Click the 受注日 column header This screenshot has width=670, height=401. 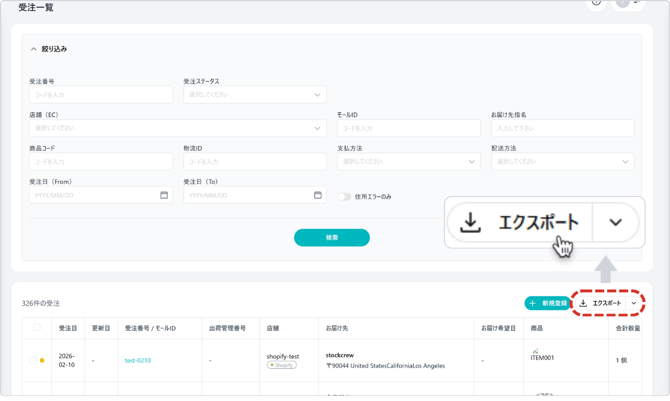tap(67, 328)
